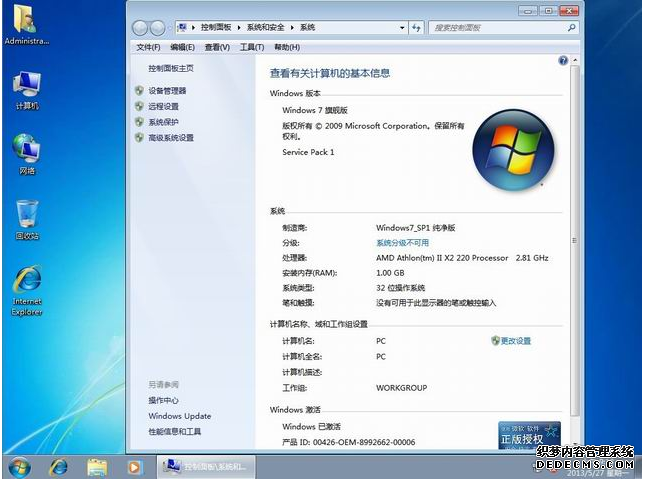Launch Internet Explorer from the taskbar
645x479 pixels.
[x=59, y=467]
